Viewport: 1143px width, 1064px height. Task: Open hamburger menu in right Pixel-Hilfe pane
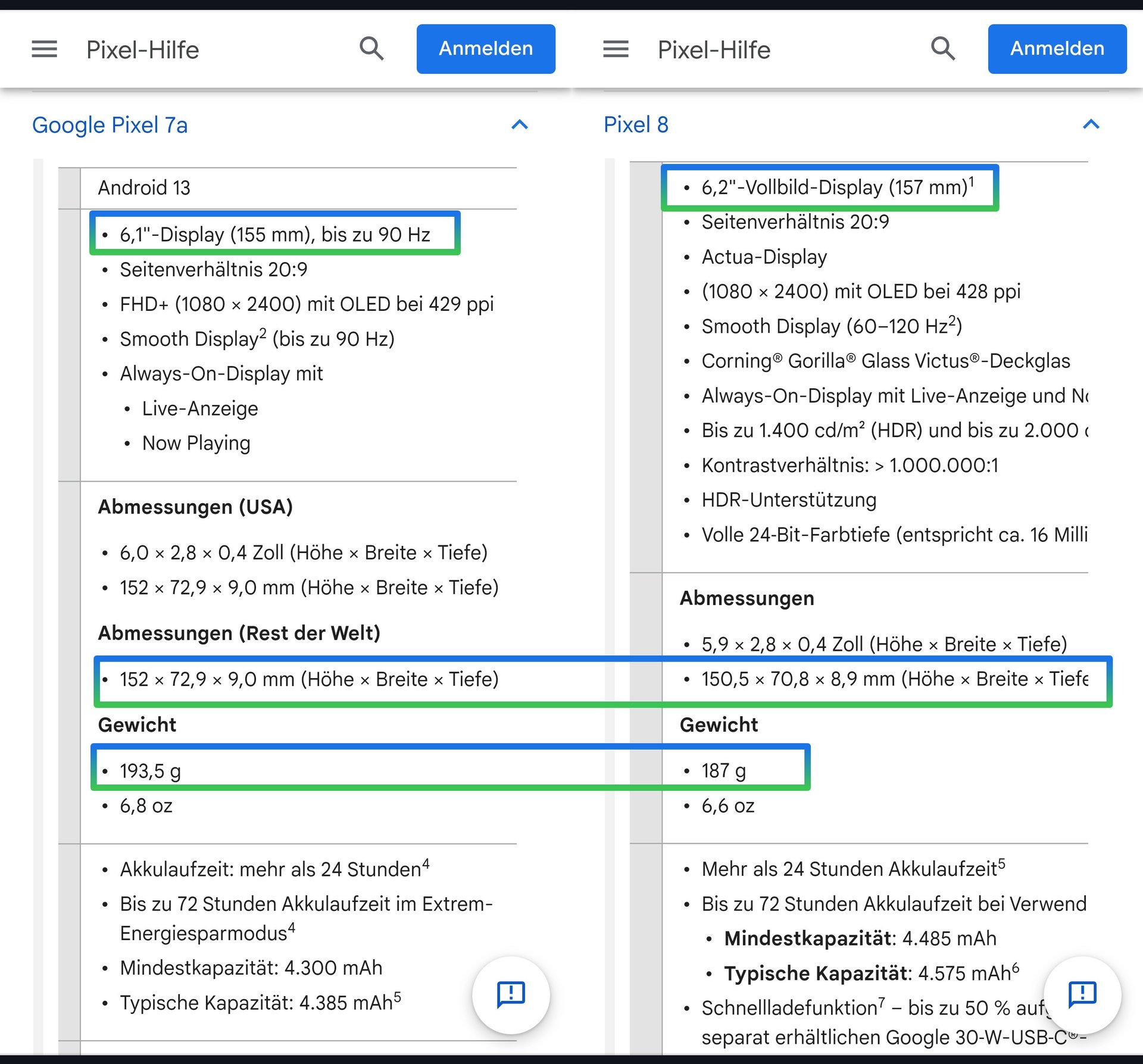[x=616, y=49]
